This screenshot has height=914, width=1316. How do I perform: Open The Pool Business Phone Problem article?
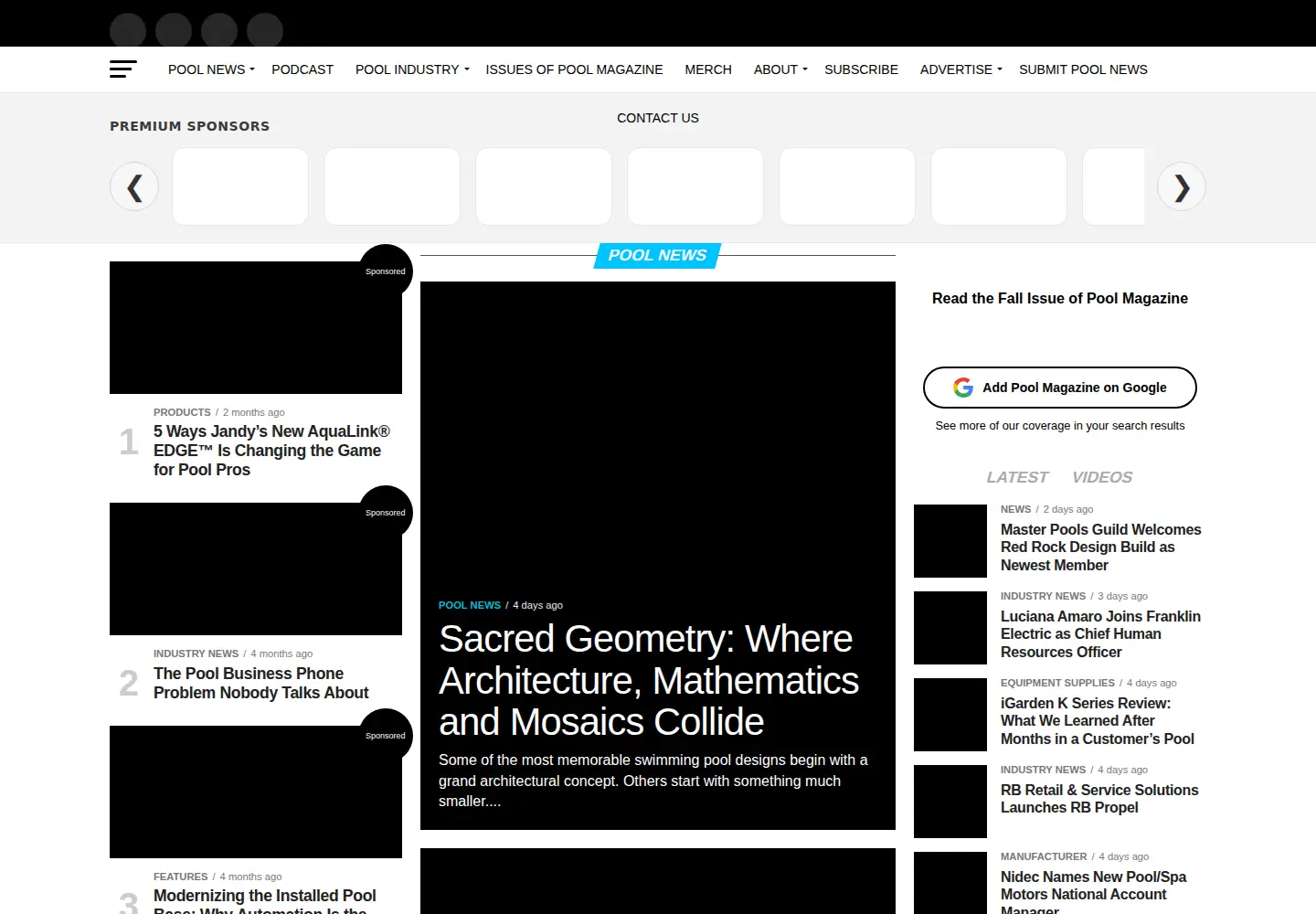click(x=260, y=683)
